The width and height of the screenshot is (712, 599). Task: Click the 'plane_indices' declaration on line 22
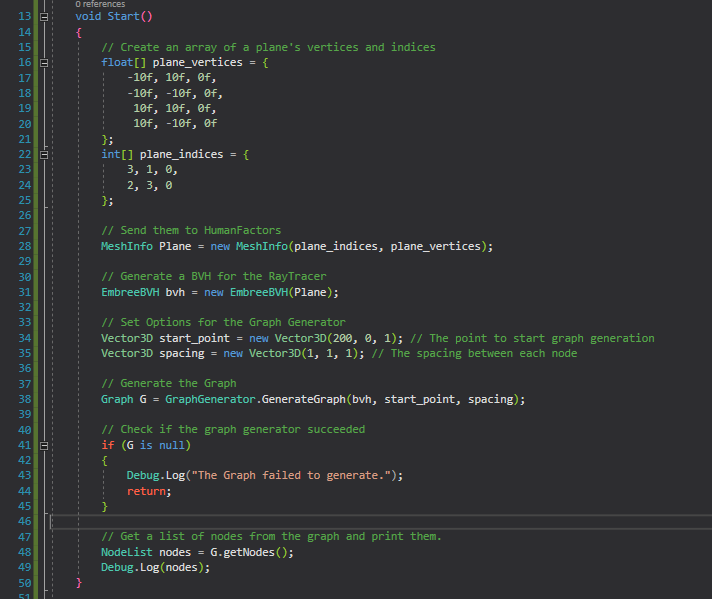click(x=182, y=154)
